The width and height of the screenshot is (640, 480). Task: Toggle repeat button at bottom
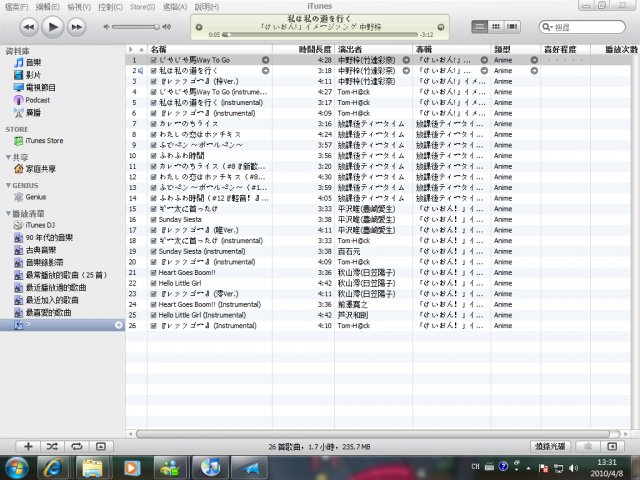tap(76, 447)
